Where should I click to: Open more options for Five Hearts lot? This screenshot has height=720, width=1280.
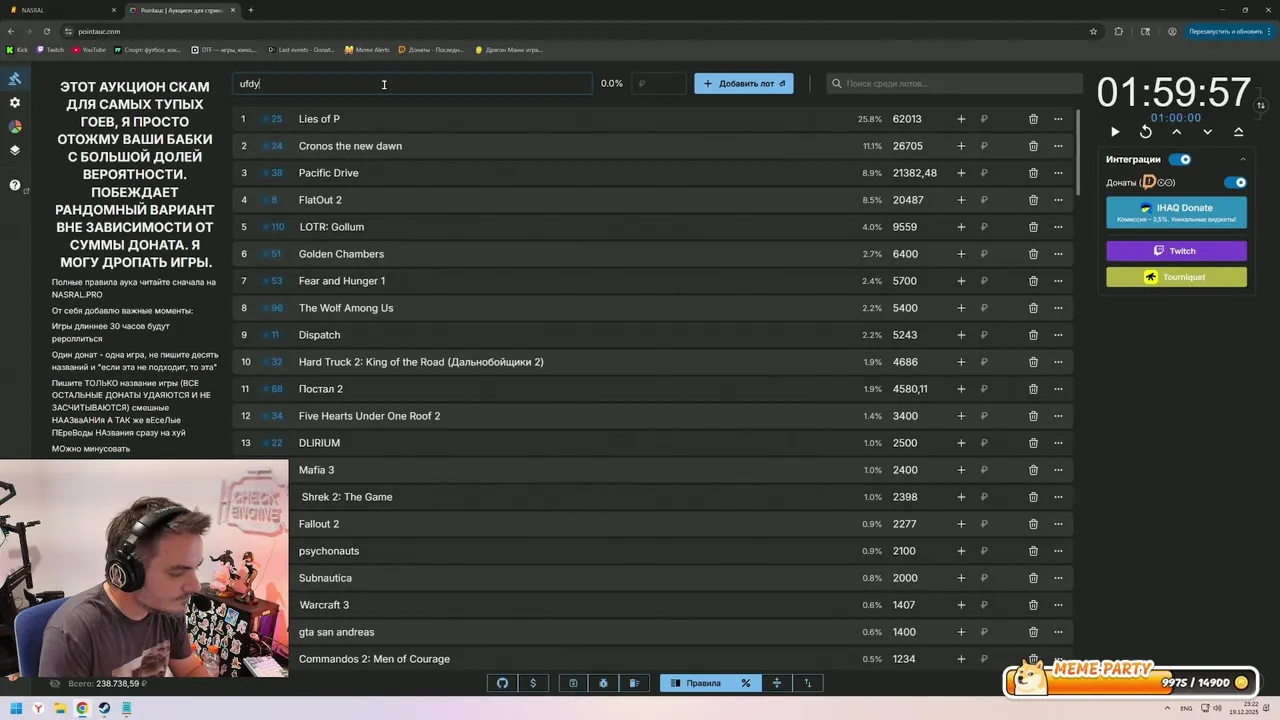1058,416
